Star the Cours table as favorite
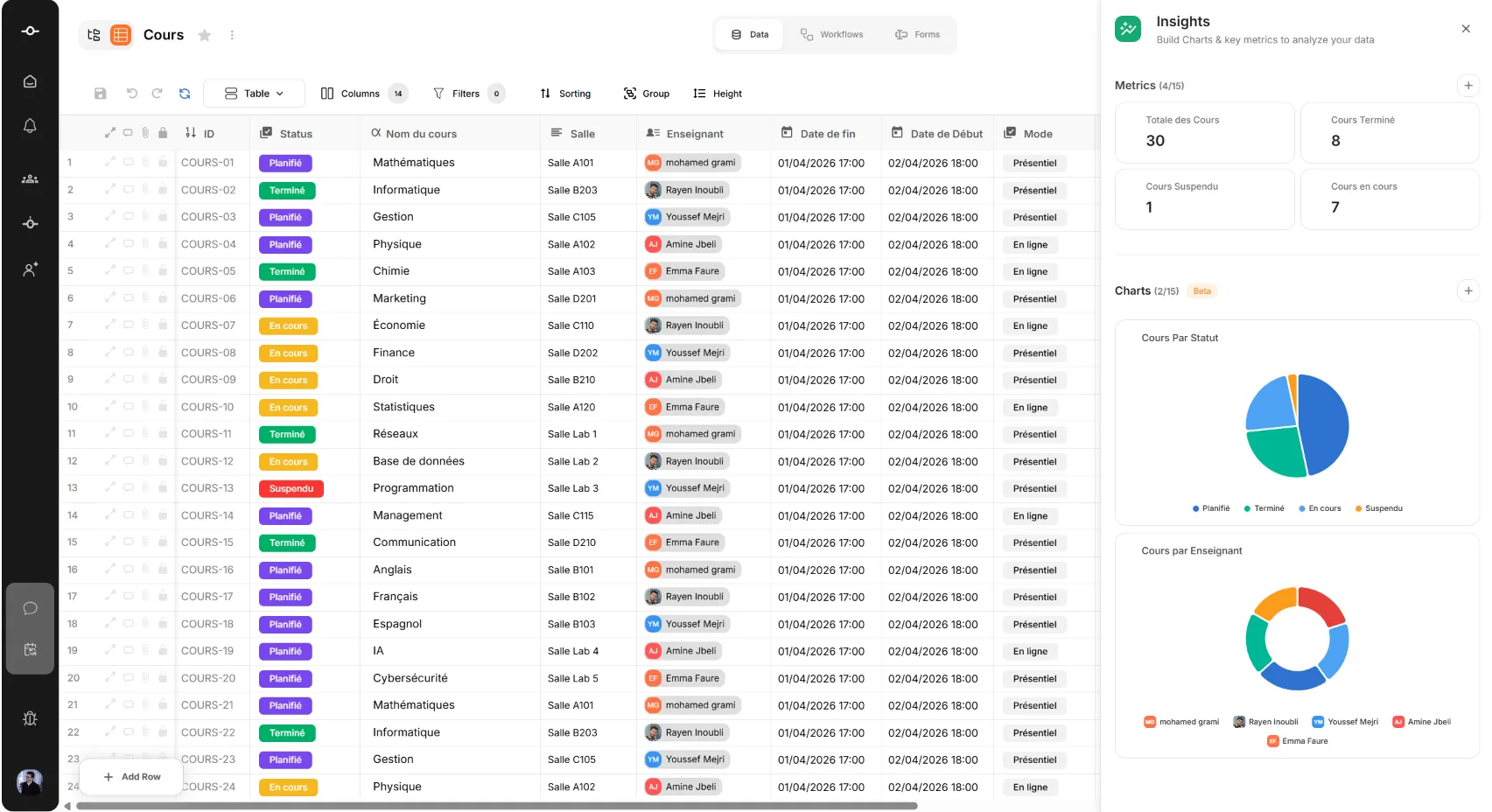1492x812 pixels. click(x=205, y=35)
